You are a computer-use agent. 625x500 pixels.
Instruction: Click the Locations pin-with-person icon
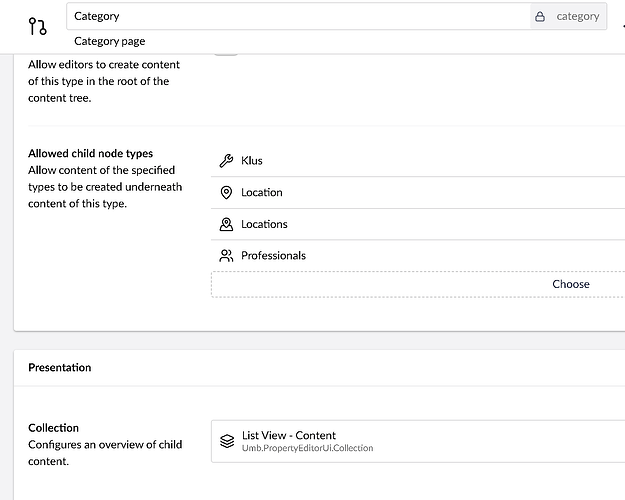(226, 224)
